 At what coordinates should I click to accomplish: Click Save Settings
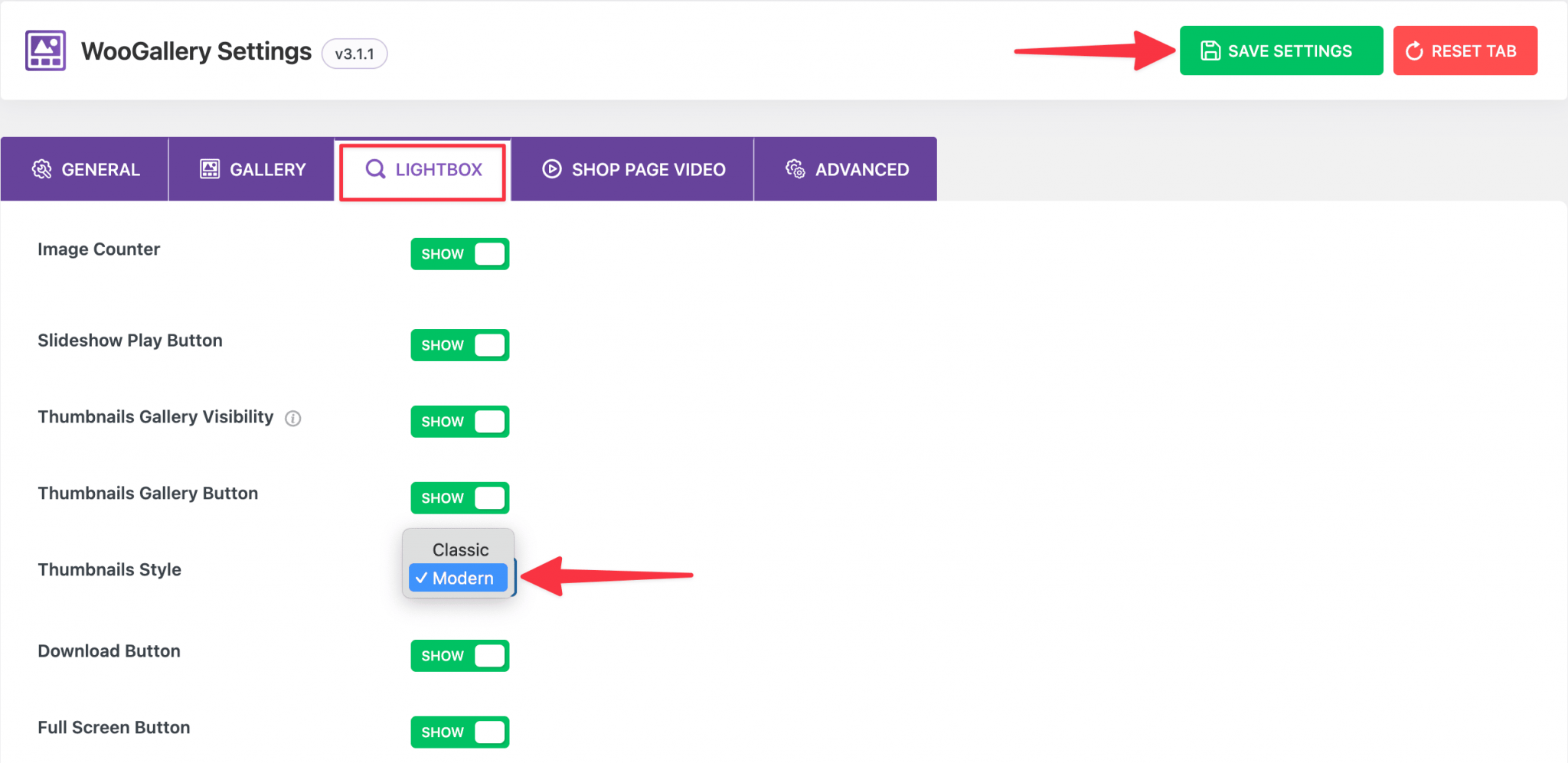(1281, 50)
